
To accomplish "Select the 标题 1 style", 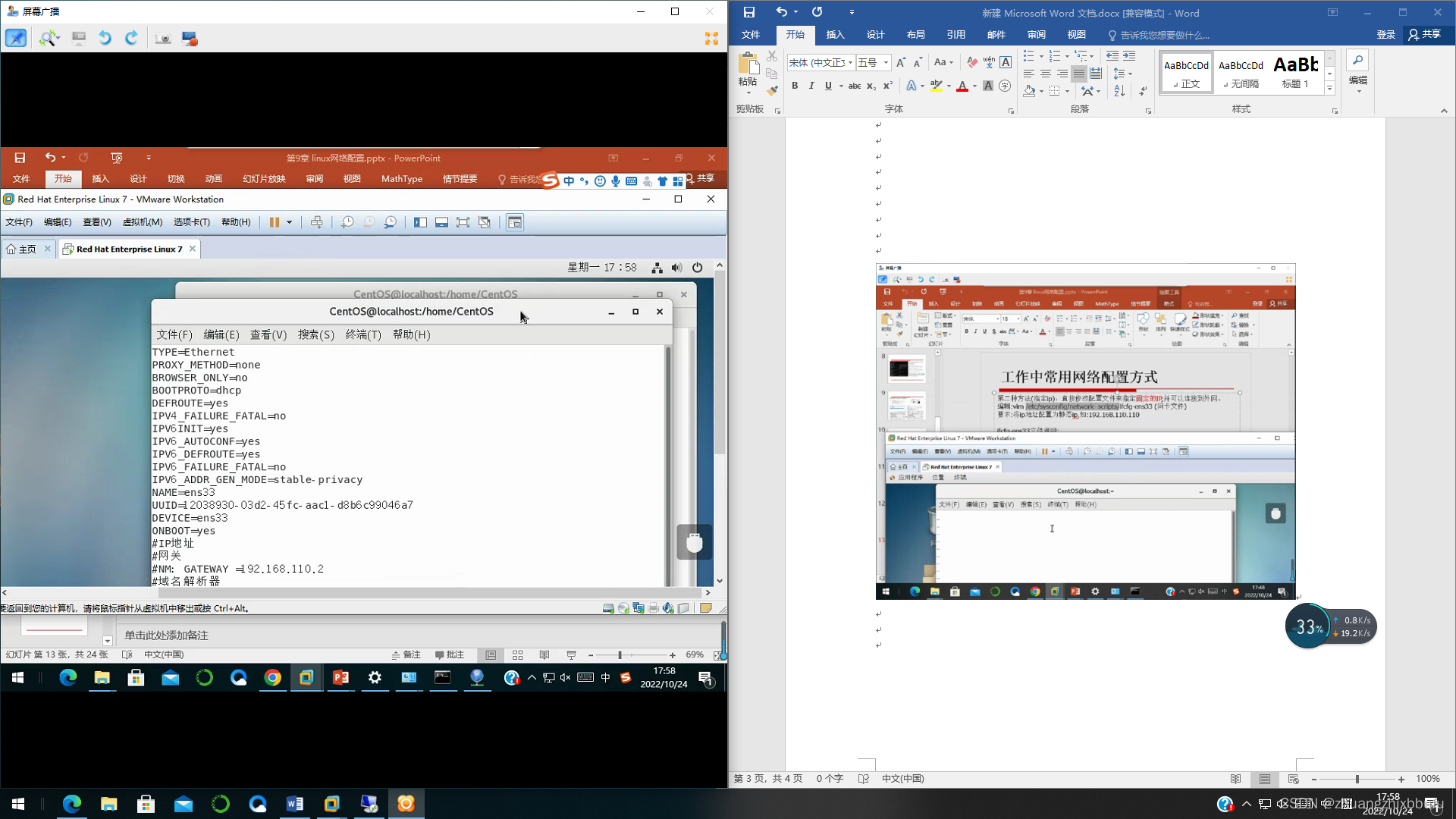I will coord(1295,73).
